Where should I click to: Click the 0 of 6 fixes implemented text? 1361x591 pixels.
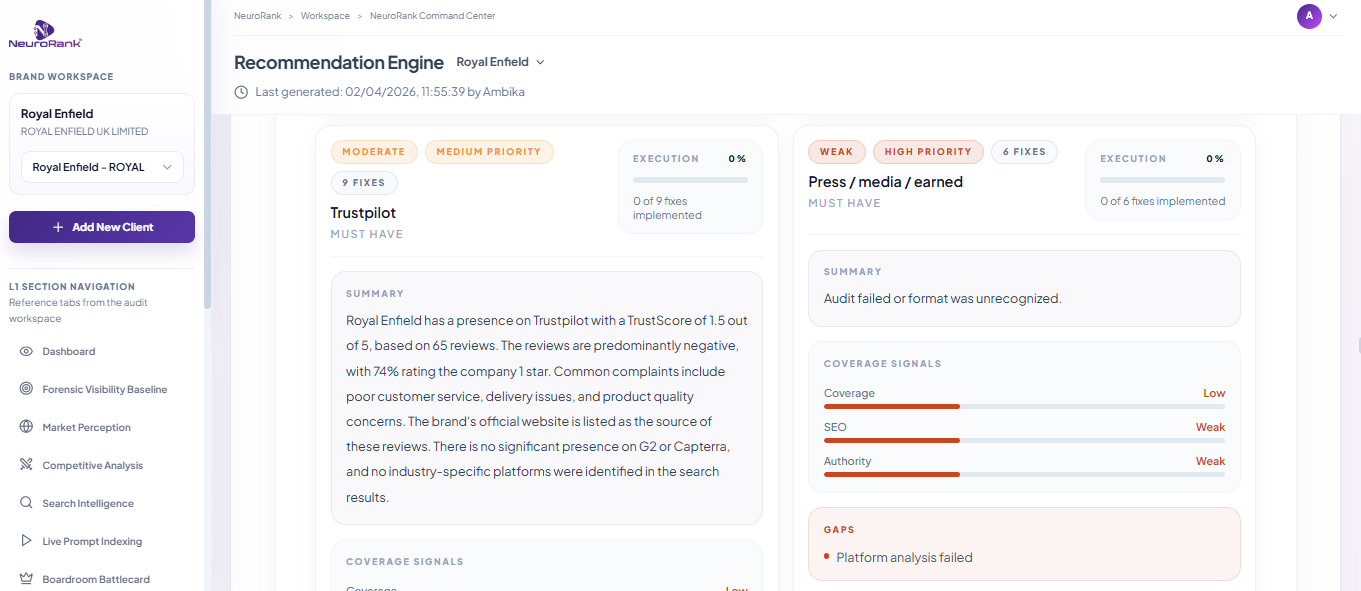point(1163,201)
